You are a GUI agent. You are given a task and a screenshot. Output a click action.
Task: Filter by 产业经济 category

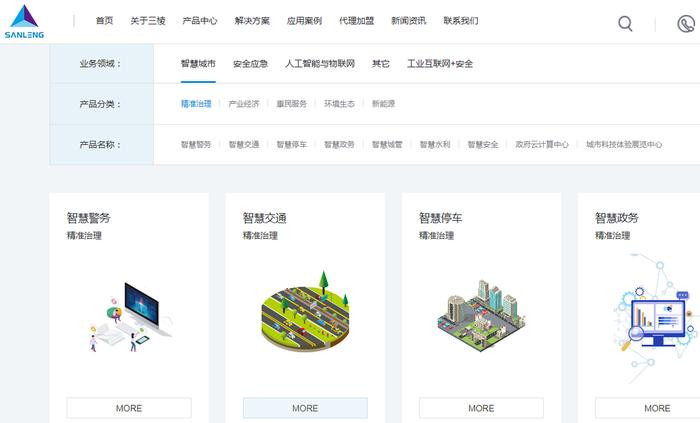tap(244, 104)
